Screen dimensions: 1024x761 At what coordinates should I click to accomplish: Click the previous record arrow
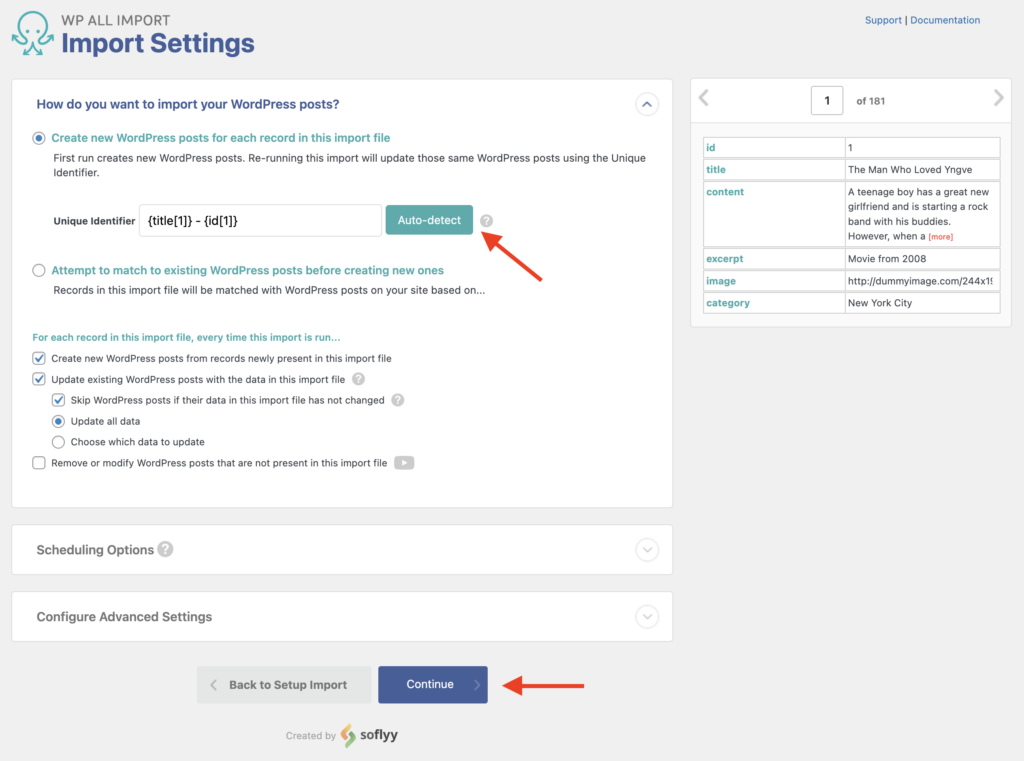[x=704, y=100]
